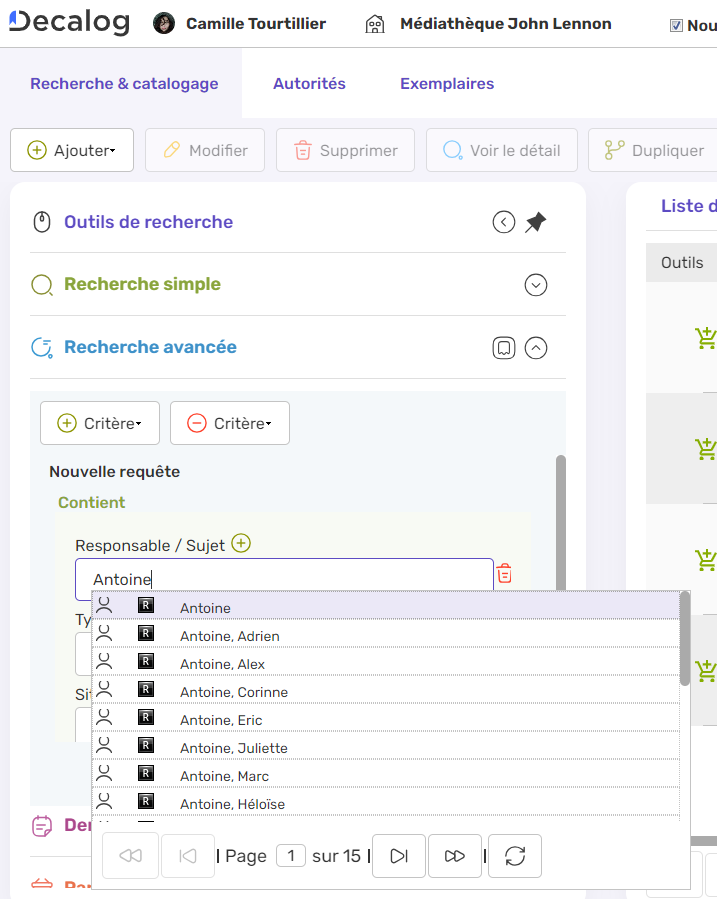Click the pin icon for Outils de recherche
The image size is (717, 899).
(x=535, y=222)
